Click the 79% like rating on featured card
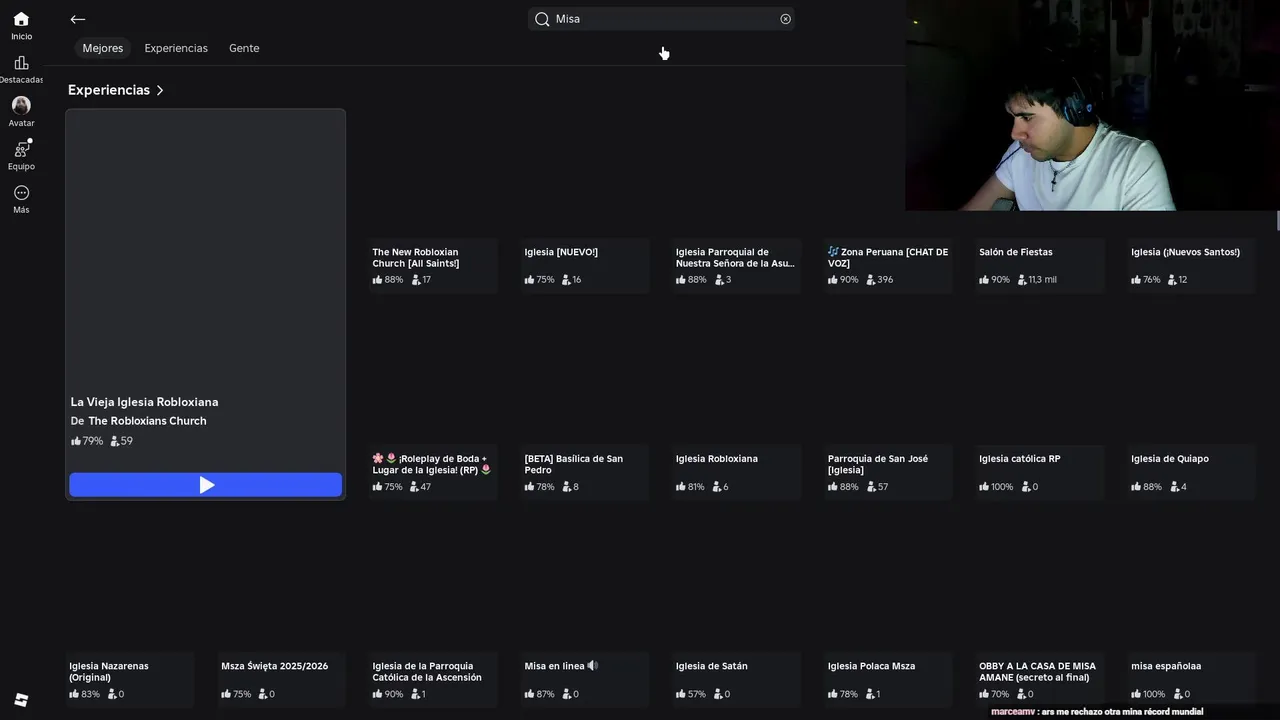This screenshot has height=720, width=1280. [87, 441]
